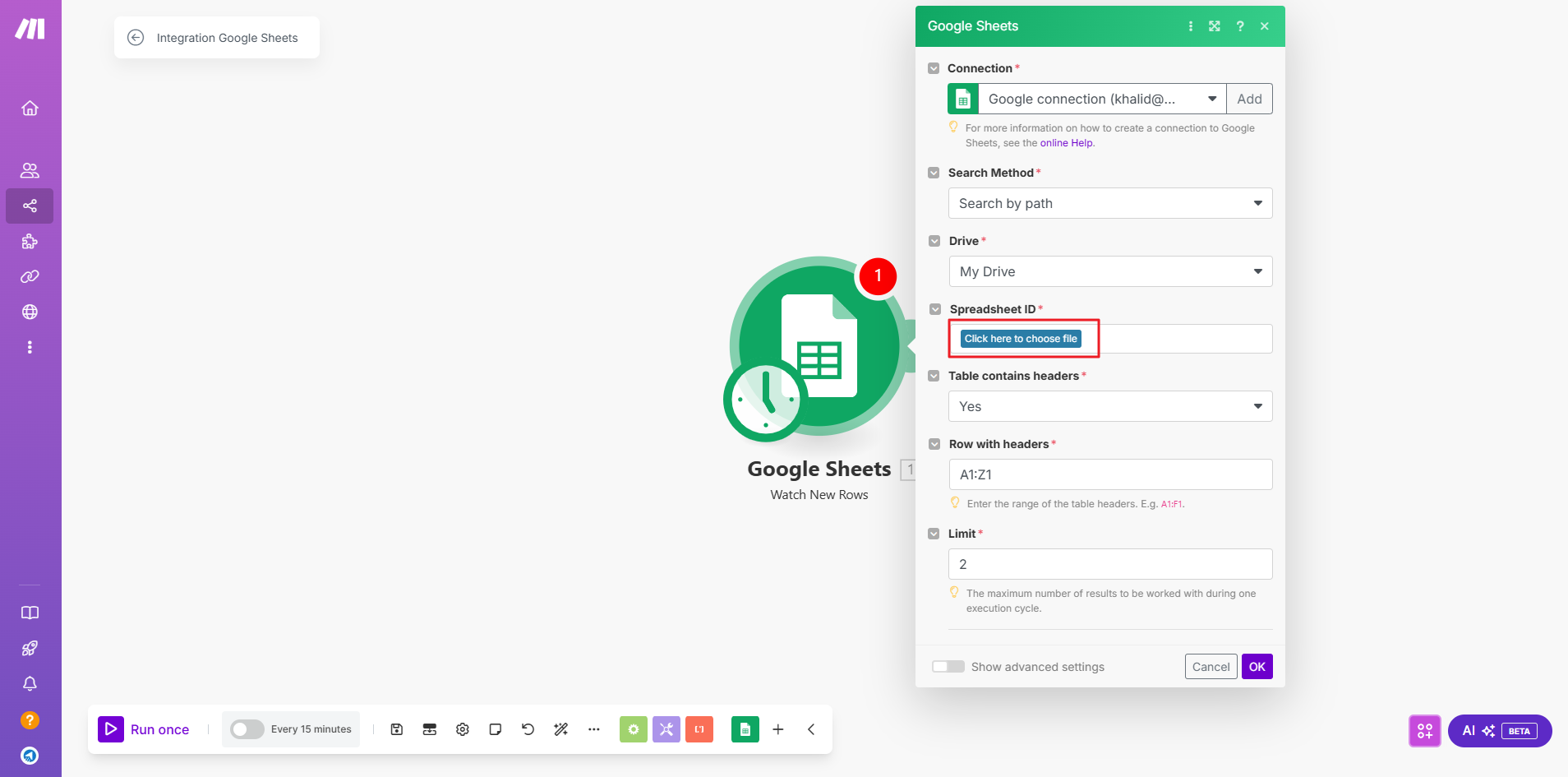Open the three-dot menu in panel header

1191,26
